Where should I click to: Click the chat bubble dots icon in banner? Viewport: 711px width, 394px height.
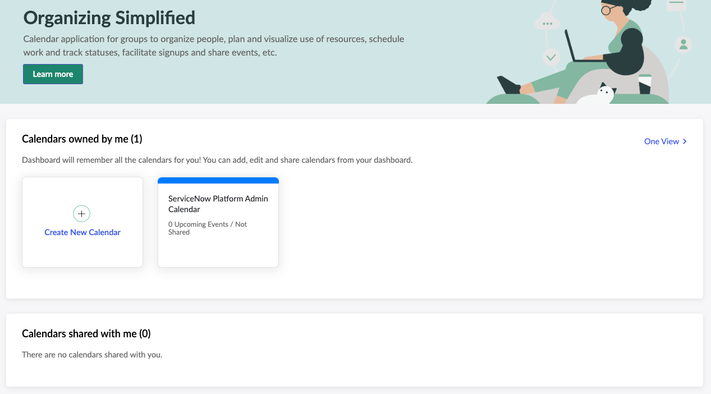(547, 23)
